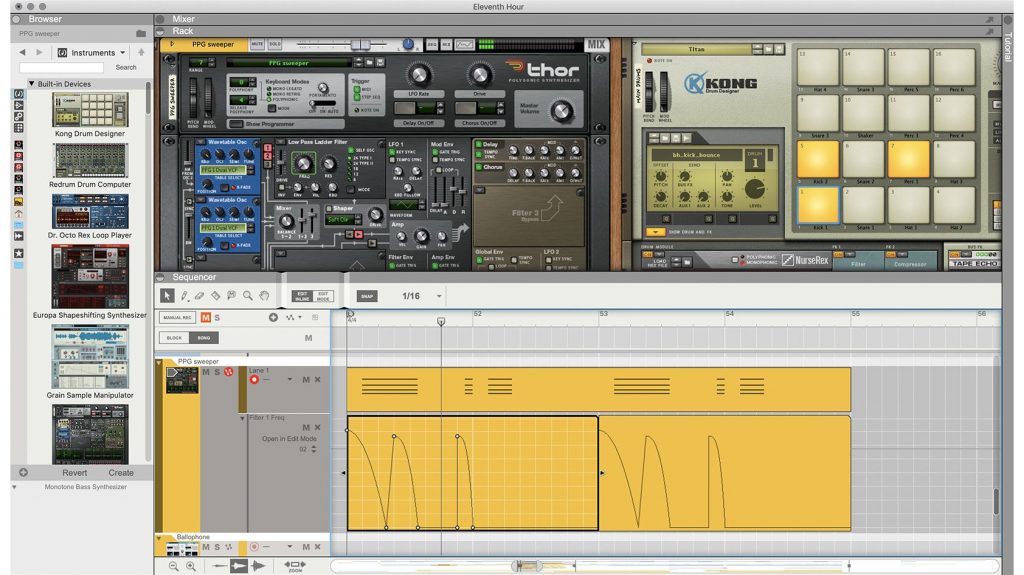
Task: Click the sequencer horizontal navigator scrollbar
Action: click(x=665, y=566)
